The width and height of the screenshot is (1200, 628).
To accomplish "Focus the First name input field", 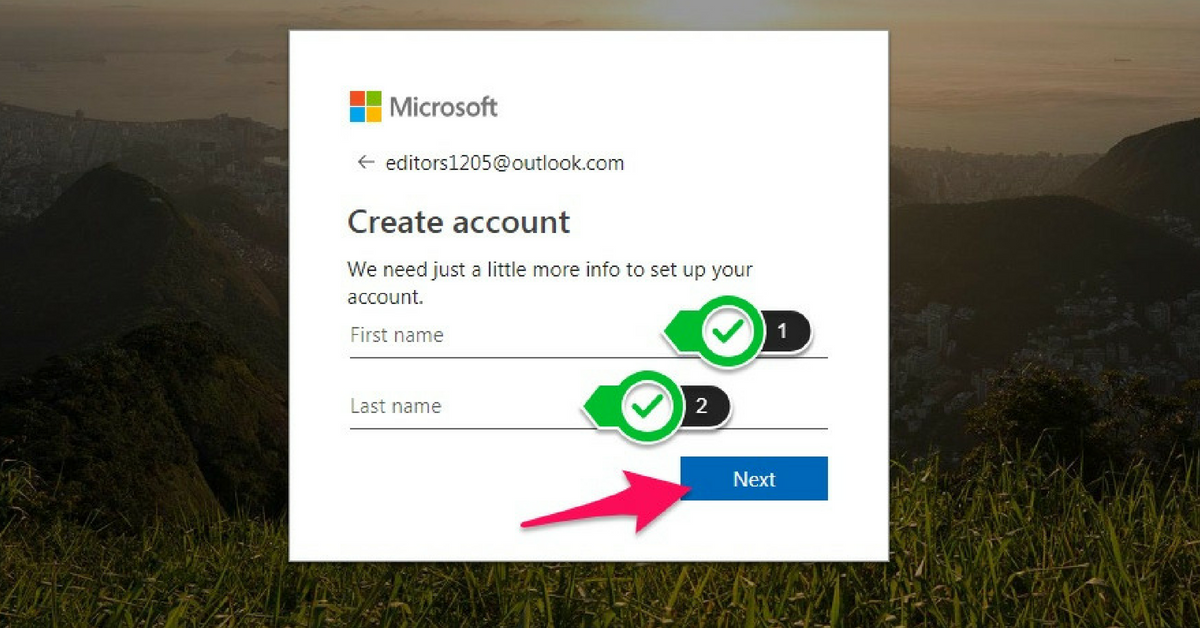I will click(589, 336).
